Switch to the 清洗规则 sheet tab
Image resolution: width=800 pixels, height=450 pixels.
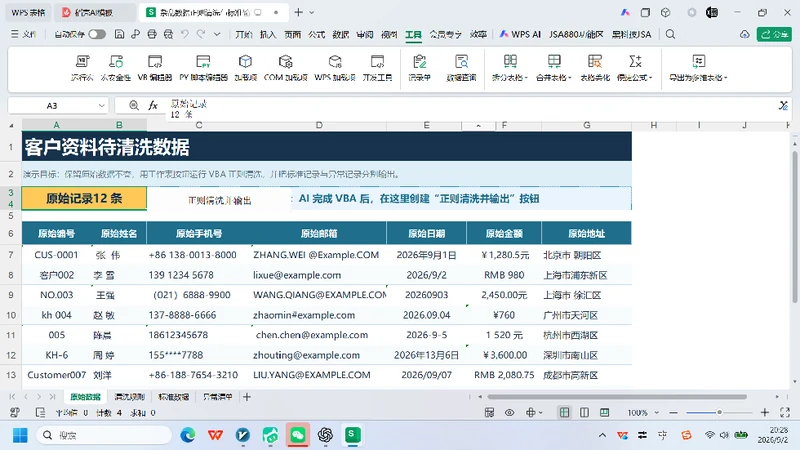[130, 396]
